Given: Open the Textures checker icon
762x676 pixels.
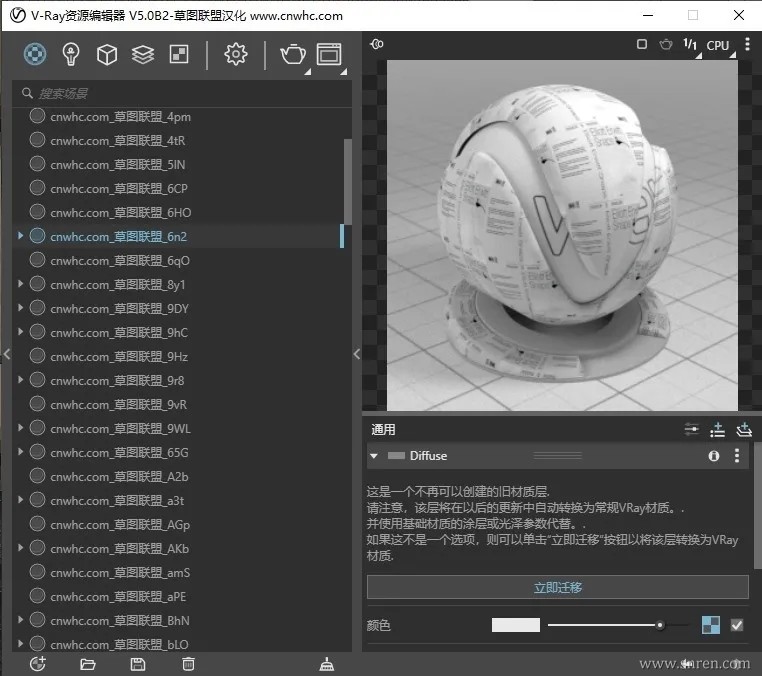Looking at the screenshot, I should click(x=178, y=54).
